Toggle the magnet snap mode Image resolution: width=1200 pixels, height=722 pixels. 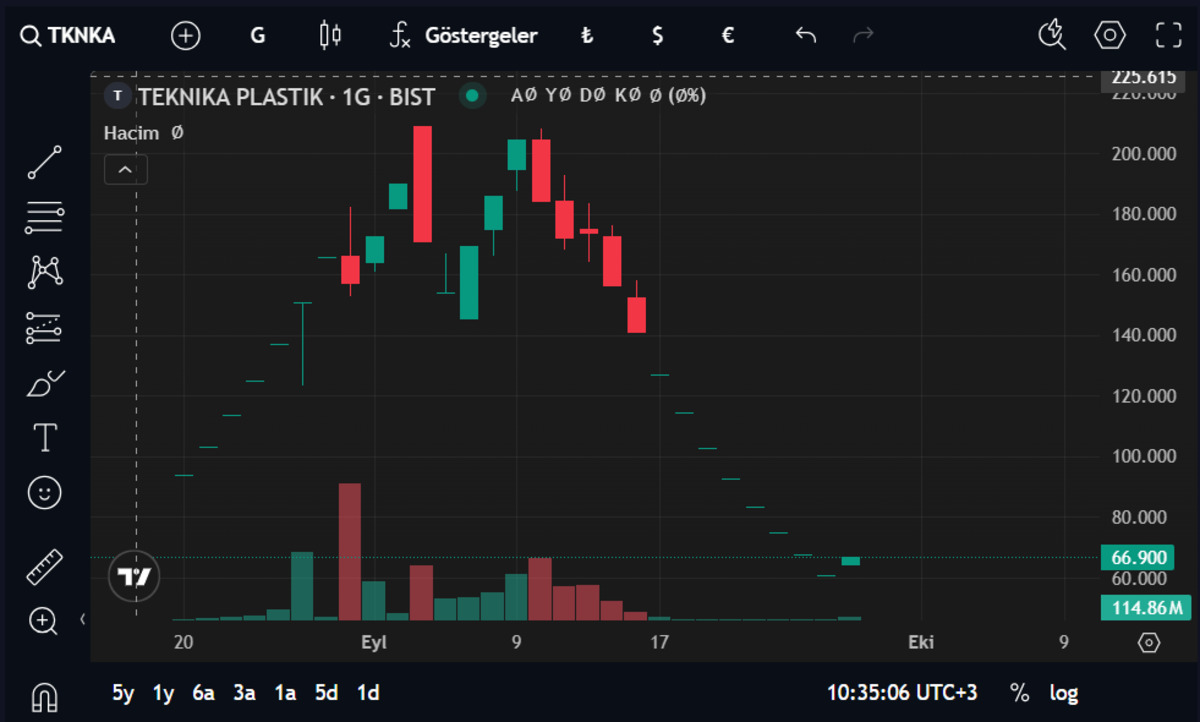coord(45,696)
